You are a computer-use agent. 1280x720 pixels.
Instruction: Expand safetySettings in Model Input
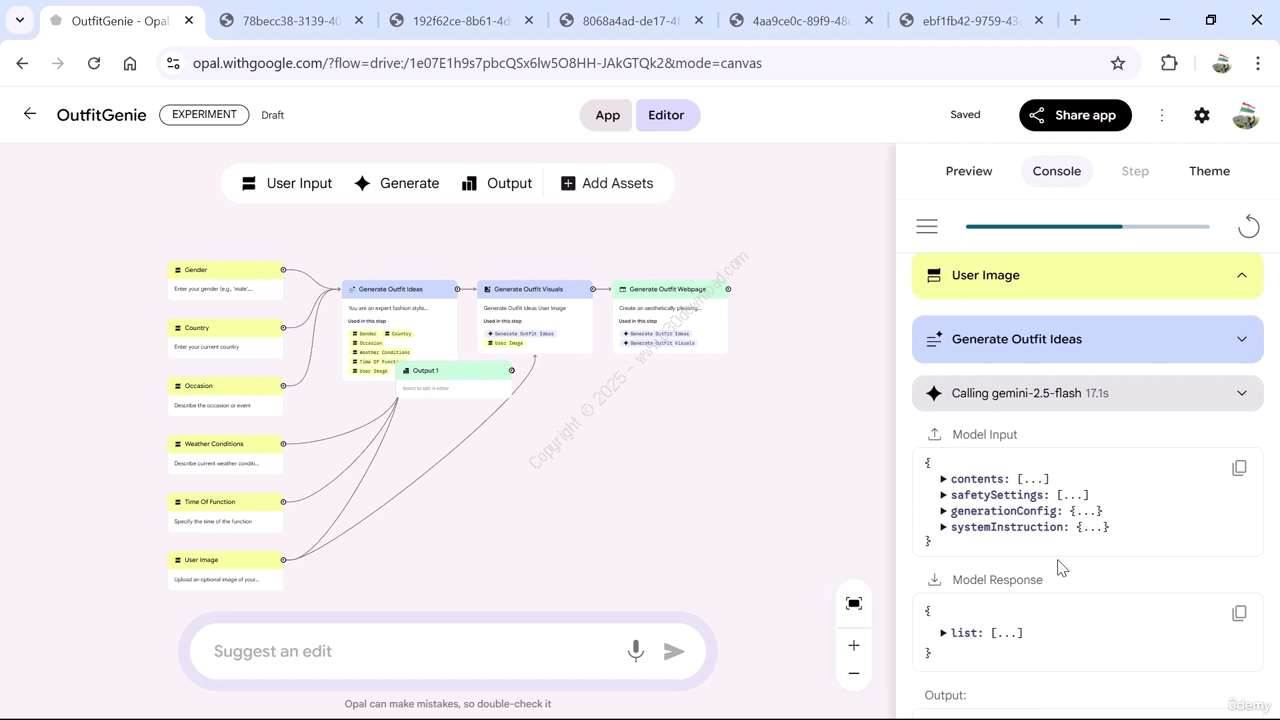943,495
